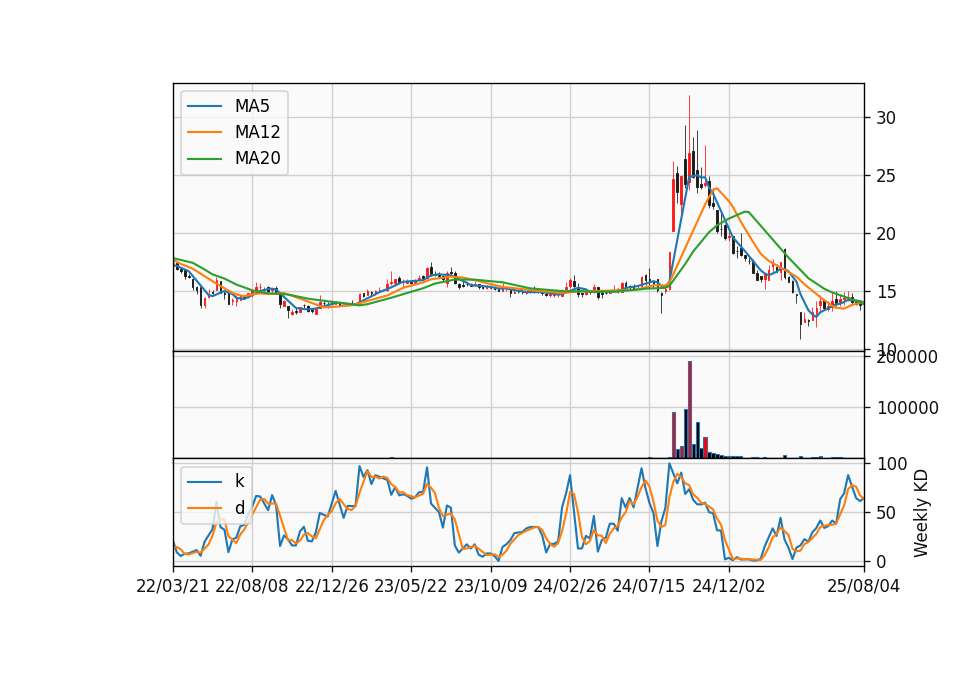Click the blue MA5 legend line sample

[x=204, y=106]
